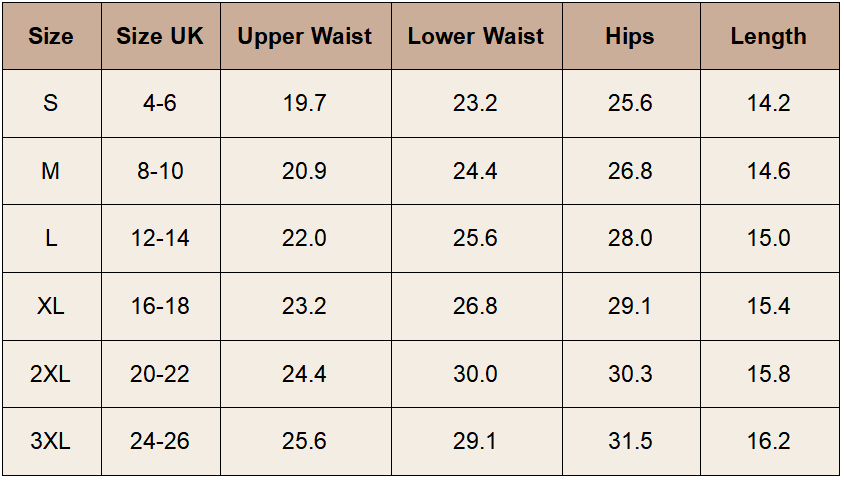The image size is (844, 481).
Task: Click Upper Waist value 19.7
Action: pyautogui.click(x=305, y=104)
